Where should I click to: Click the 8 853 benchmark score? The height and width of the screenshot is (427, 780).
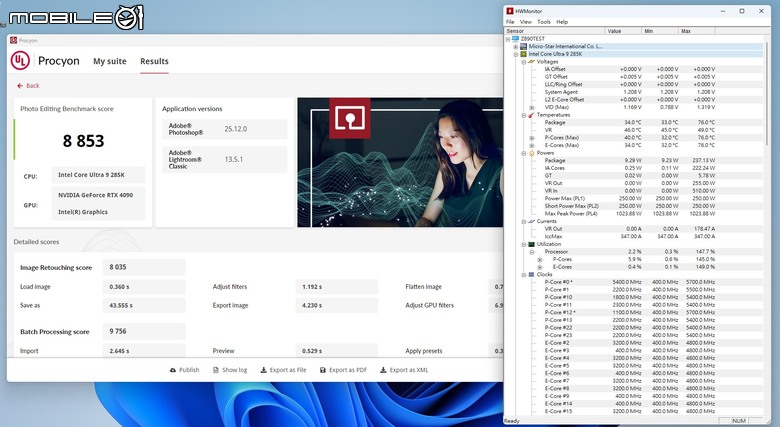[x=84, y=141]
